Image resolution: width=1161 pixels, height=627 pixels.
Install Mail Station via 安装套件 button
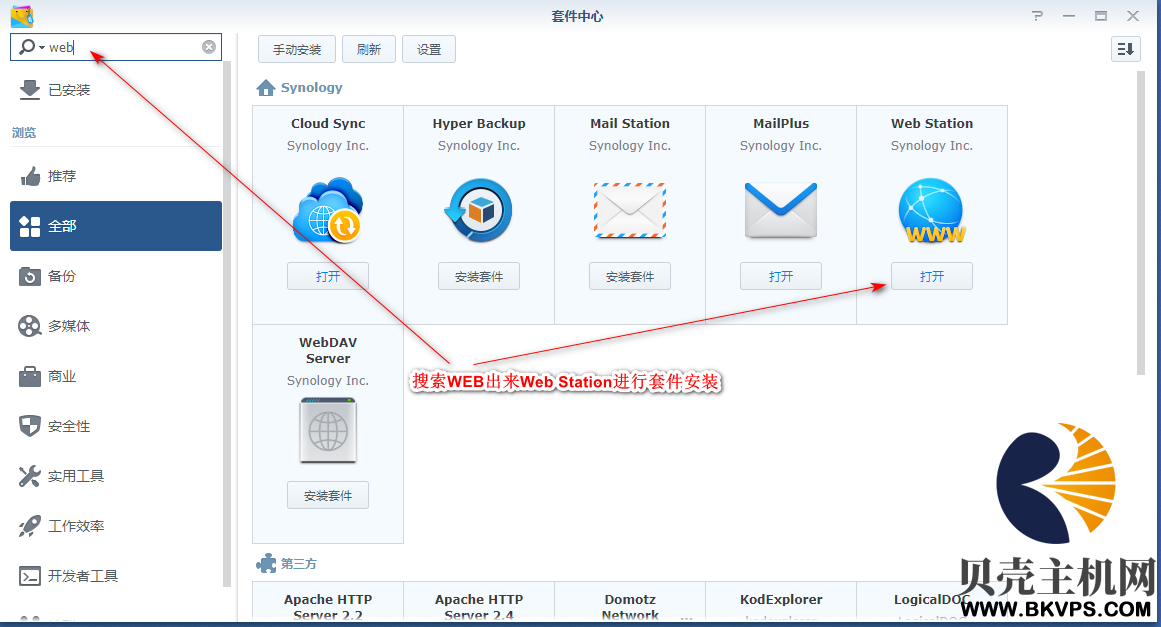click(630, 276)
